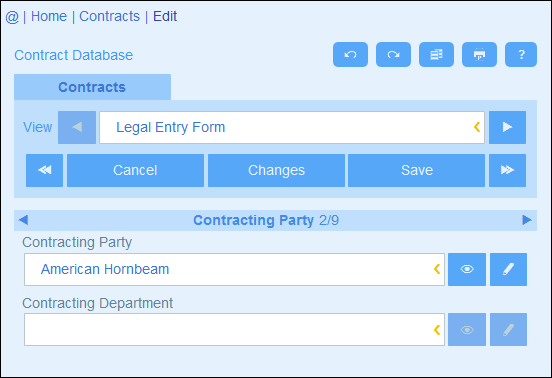Viewport: 552px width, 378px height.
Task: Jump to first record double-arrow button
Action: coord(44,170)
